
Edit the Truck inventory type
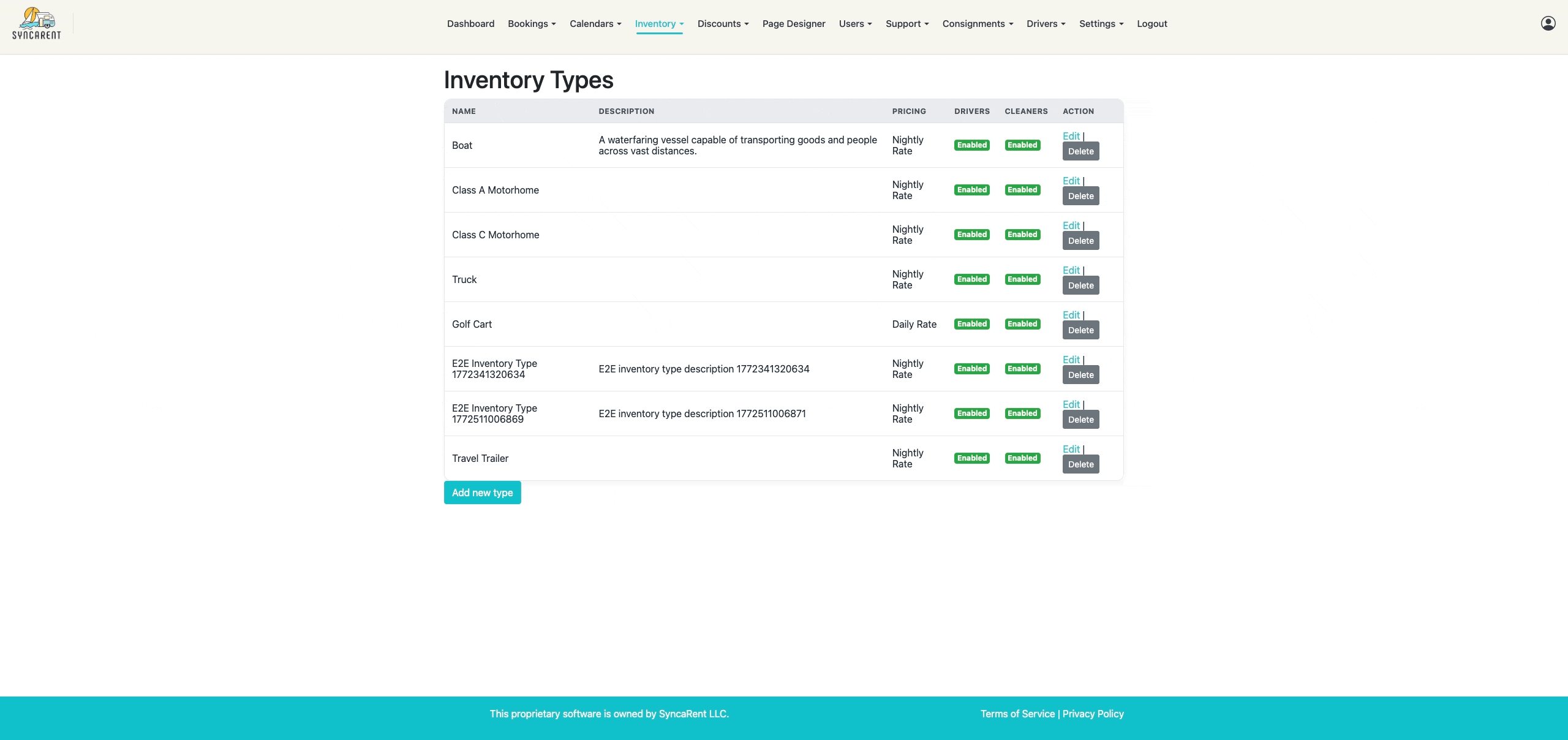(x=1071, y=270)
